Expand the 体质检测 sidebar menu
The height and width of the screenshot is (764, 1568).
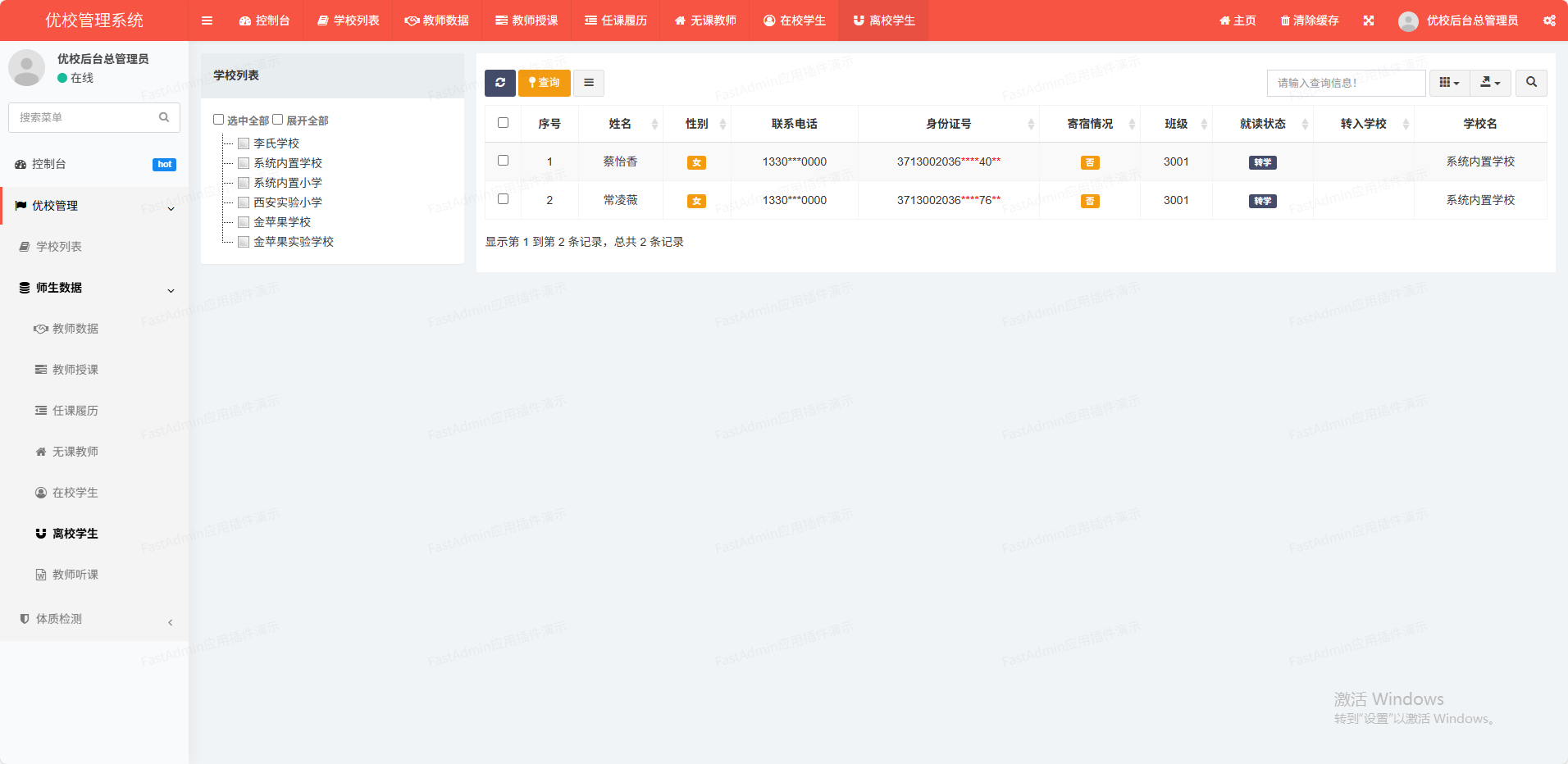pos(94,619)
